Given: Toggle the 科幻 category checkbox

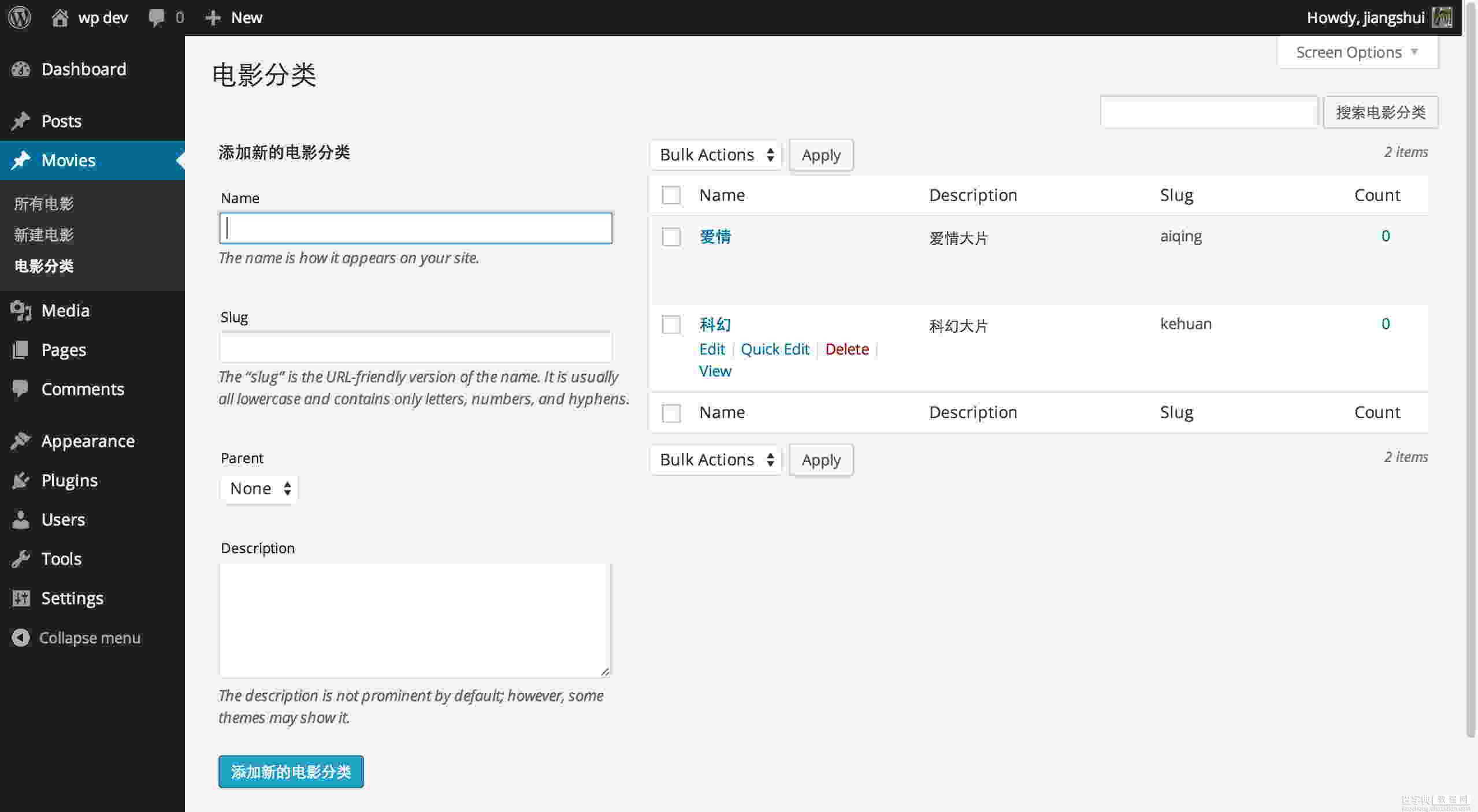Looking at the screenshot, I should point(671,324).
